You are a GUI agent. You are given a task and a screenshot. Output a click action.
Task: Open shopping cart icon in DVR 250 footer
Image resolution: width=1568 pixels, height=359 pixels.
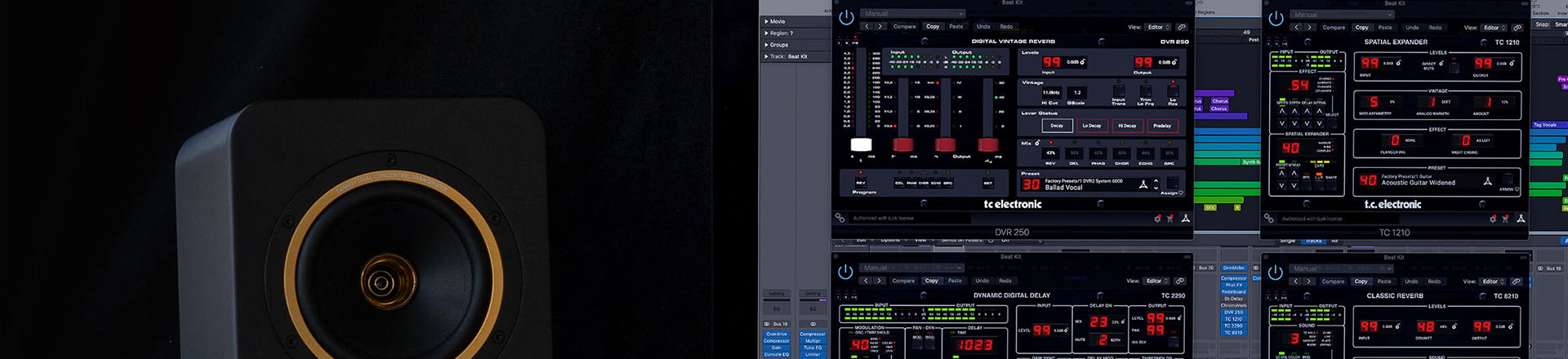pos(1170,219)
